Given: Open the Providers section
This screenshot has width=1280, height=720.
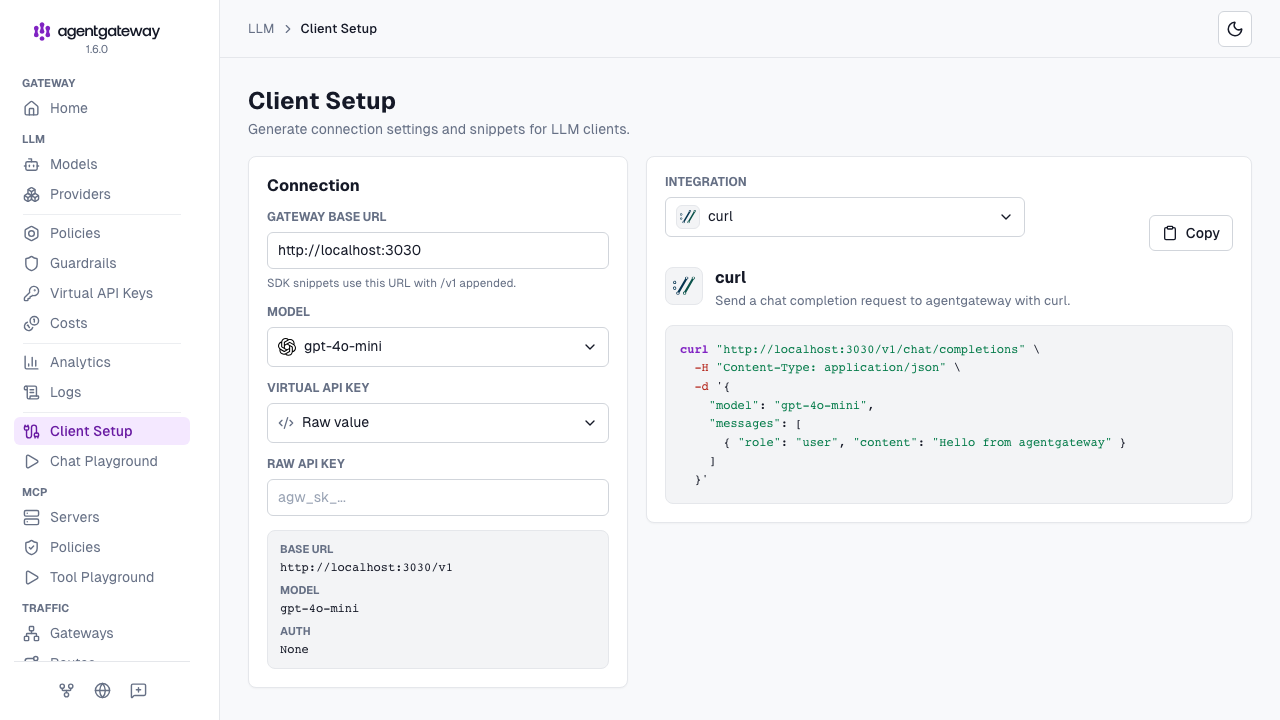Looking at the screenshot, I should click(102, 194).
